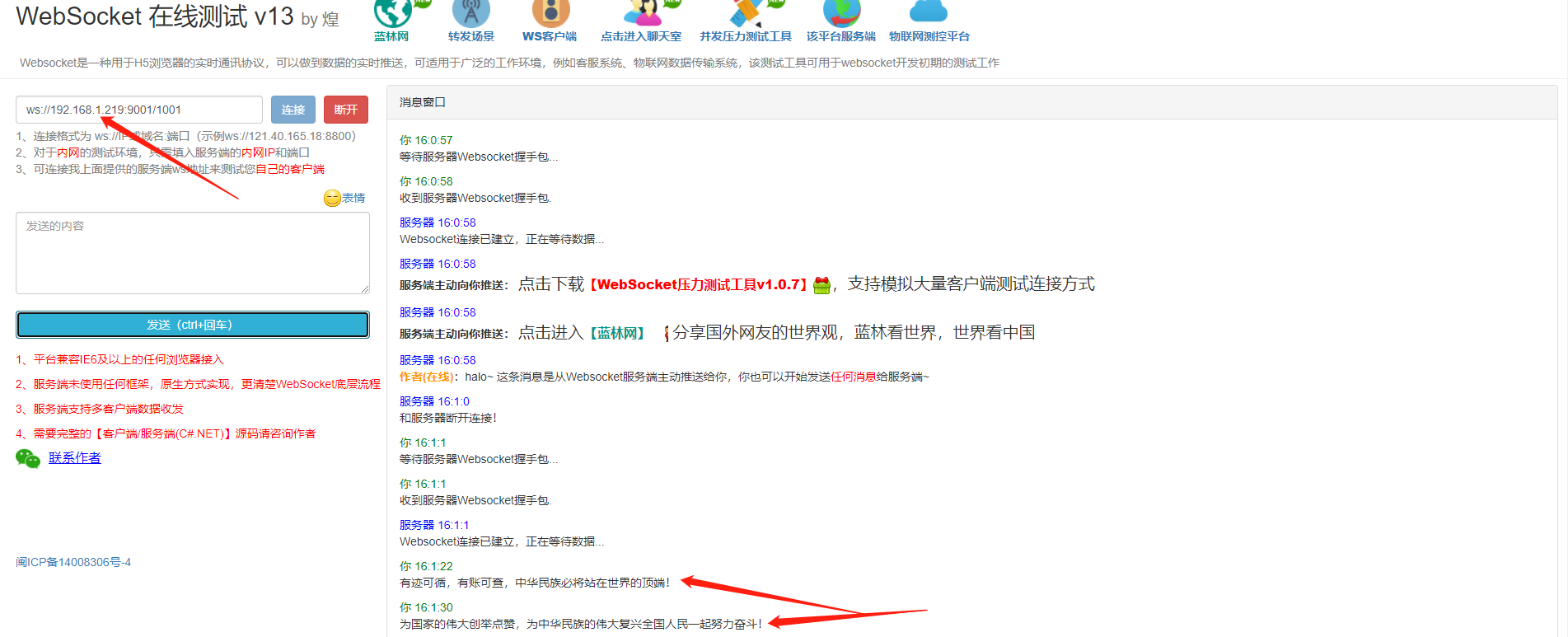Click the 为国家的伟大创举点赞 sent message

[x=581, y=624]
